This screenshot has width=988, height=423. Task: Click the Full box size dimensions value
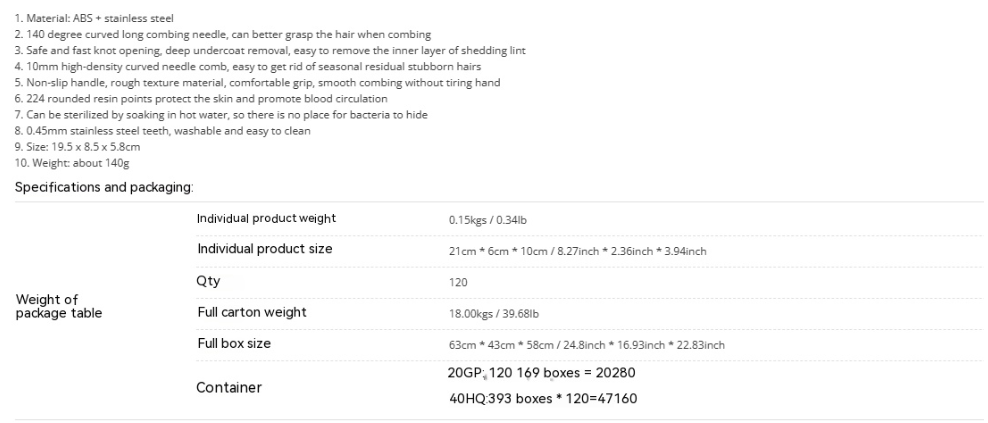(587, 345)
